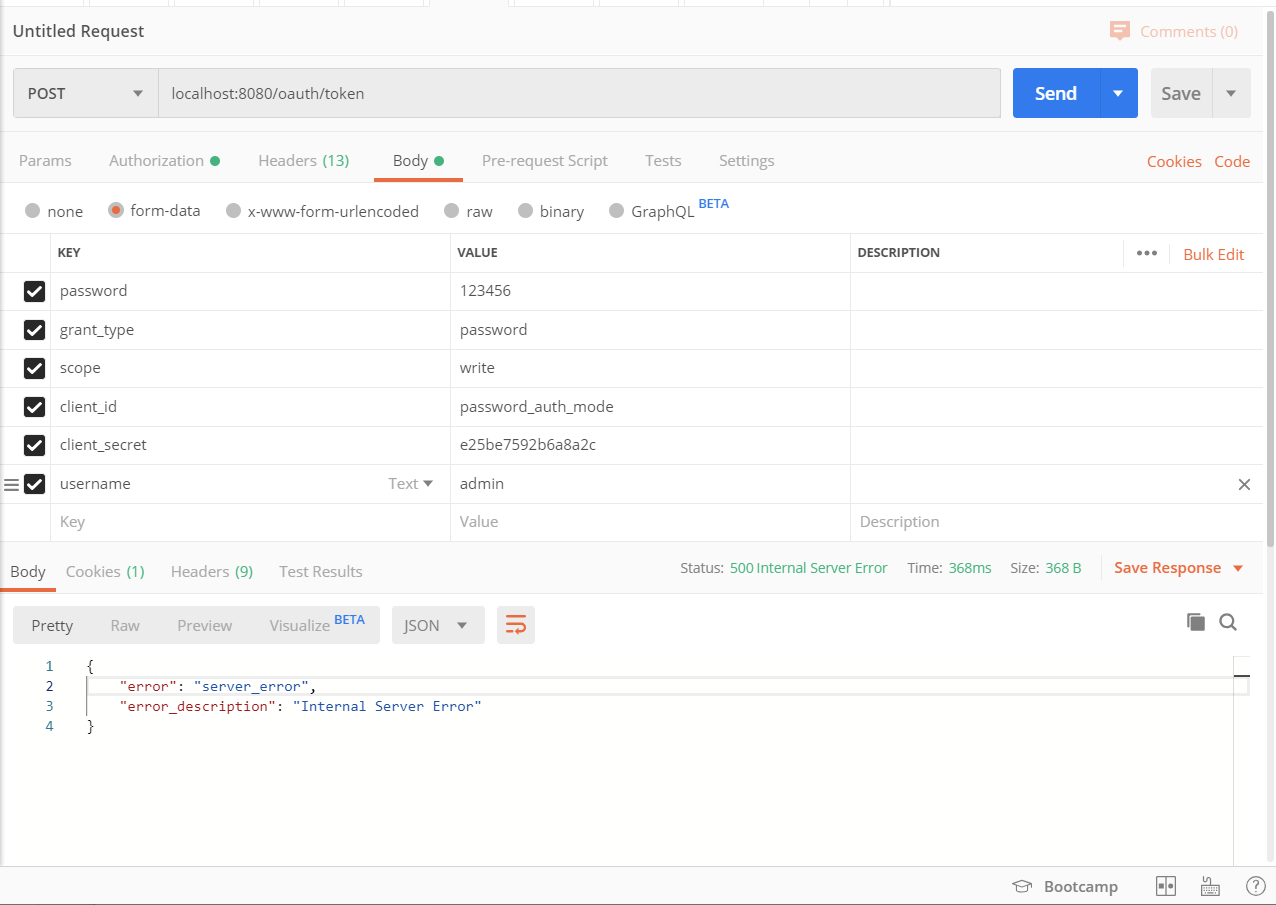Screen dimensions: 1276x905
Task: Click the request URL input field
Action: pyautogui.click(x=580, y=94)
